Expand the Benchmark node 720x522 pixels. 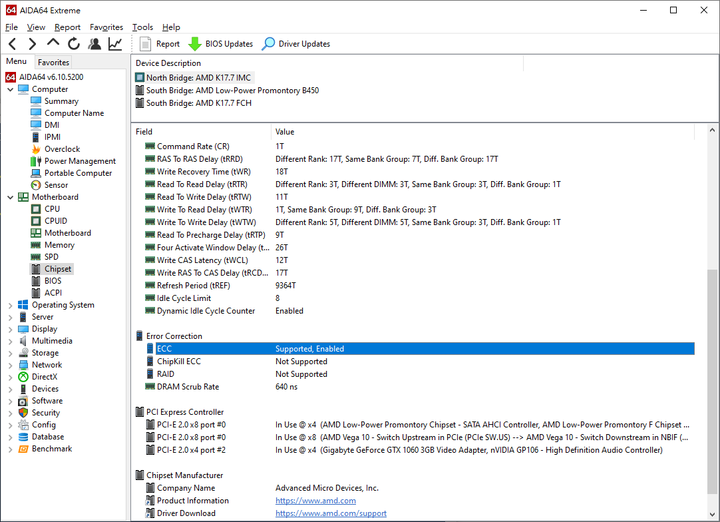[x=10, y=449]
